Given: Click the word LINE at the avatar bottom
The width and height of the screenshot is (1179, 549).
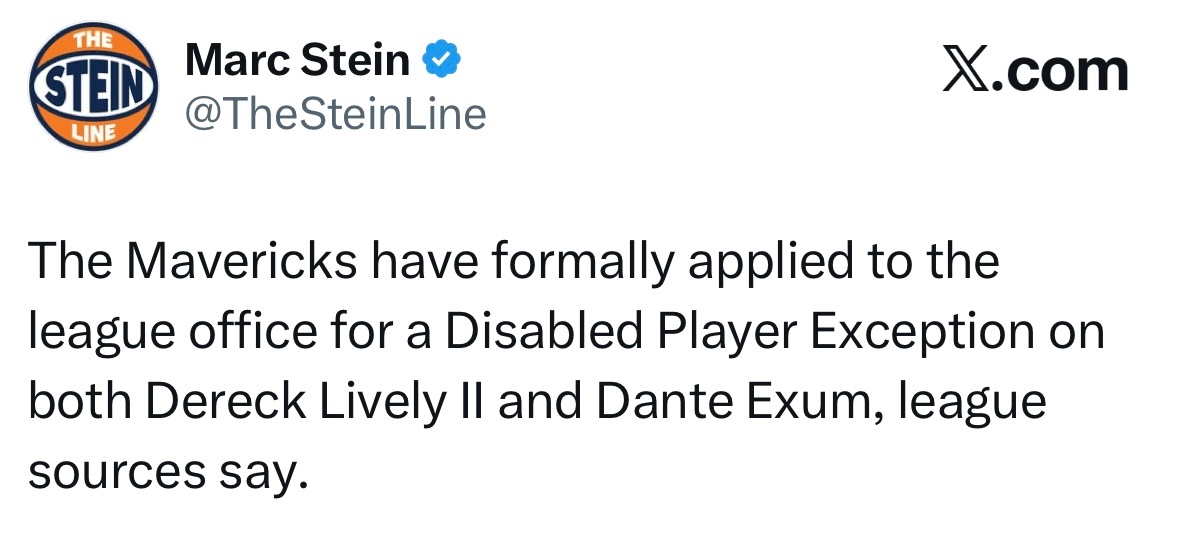Looking at the screenshot, I should click(x=94, y=133).
